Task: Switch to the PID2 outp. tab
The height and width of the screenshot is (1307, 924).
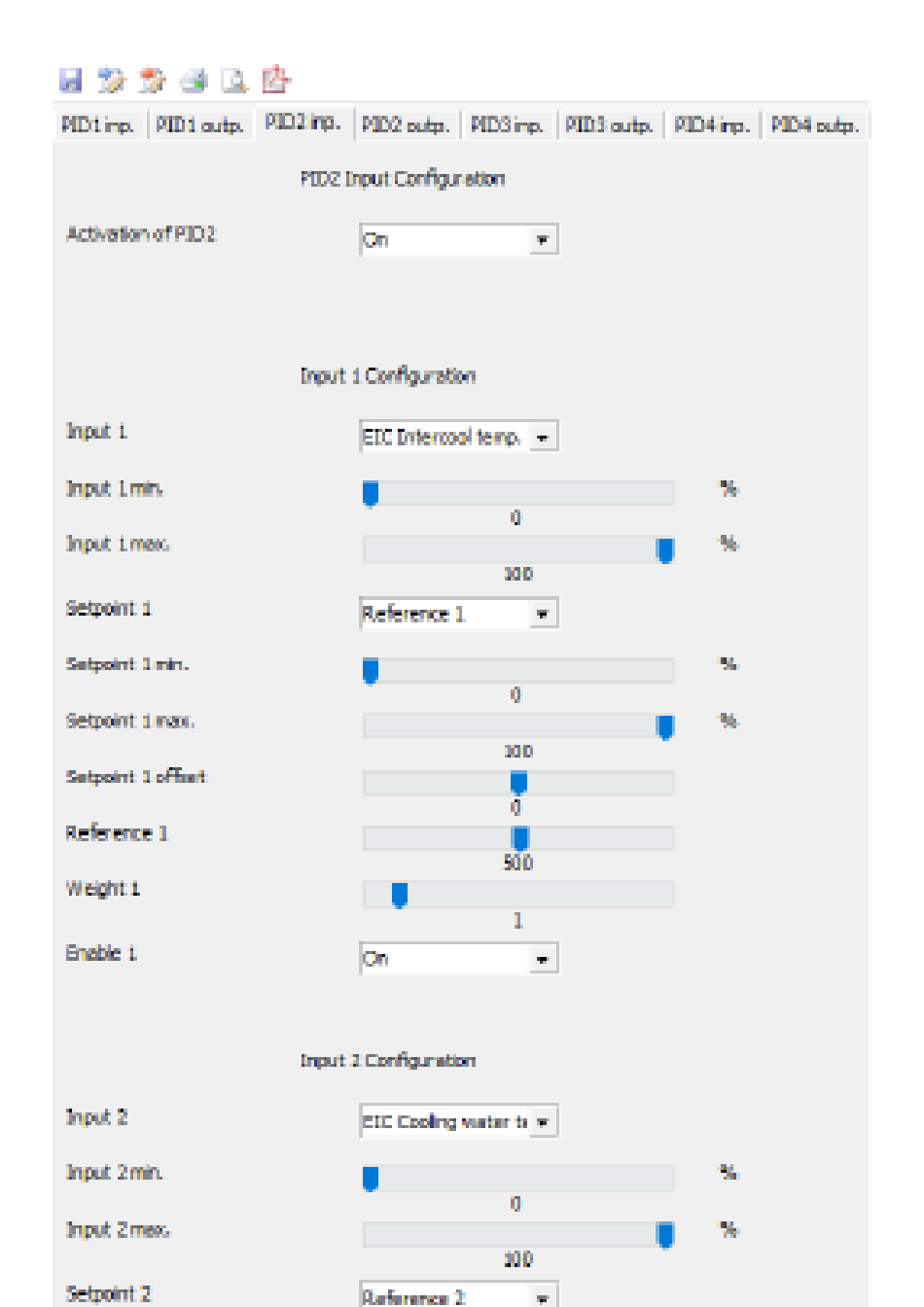Action: click(x=406, y=125)
